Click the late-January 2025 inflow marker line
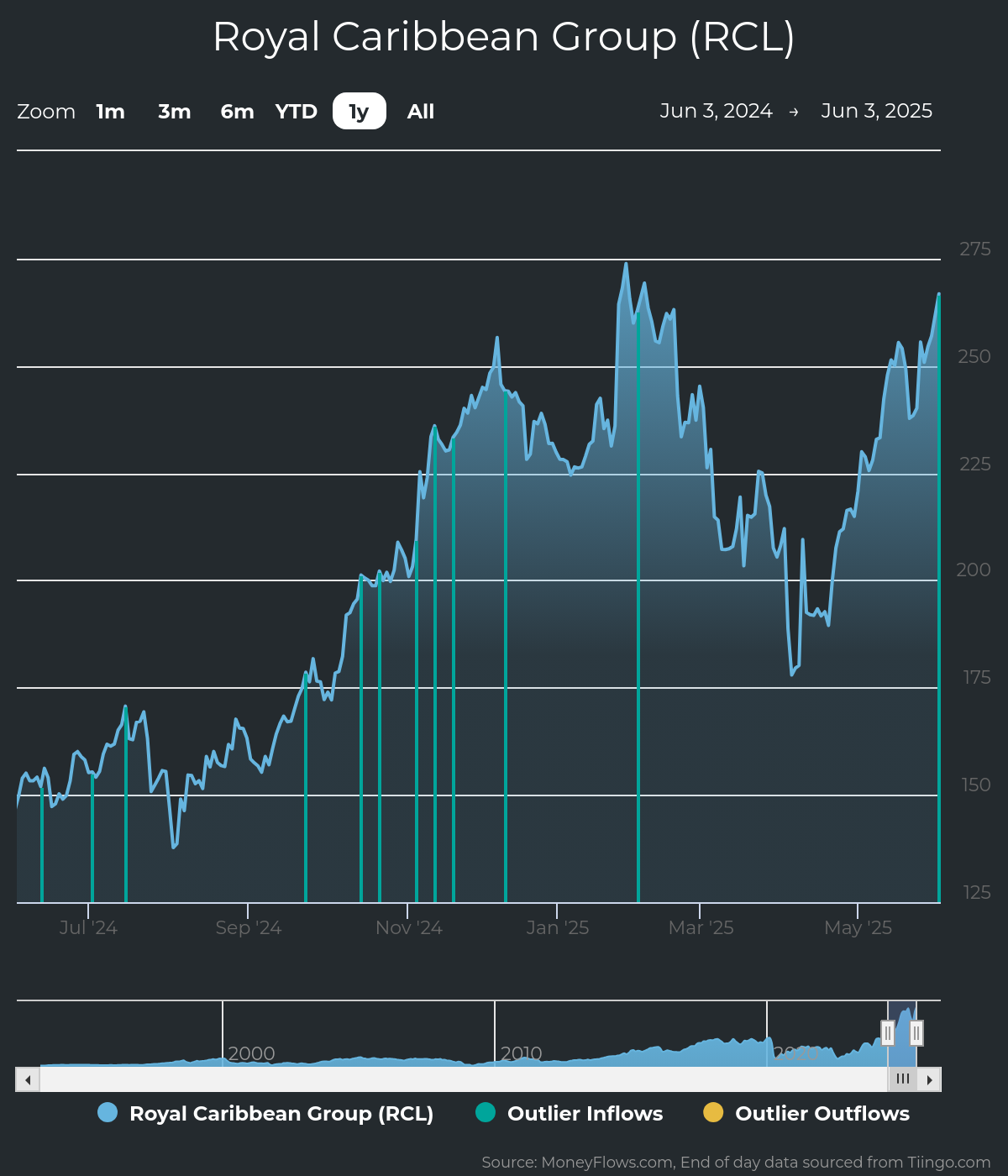This screenshot has height=1176, width=1008. click(638, 608)
